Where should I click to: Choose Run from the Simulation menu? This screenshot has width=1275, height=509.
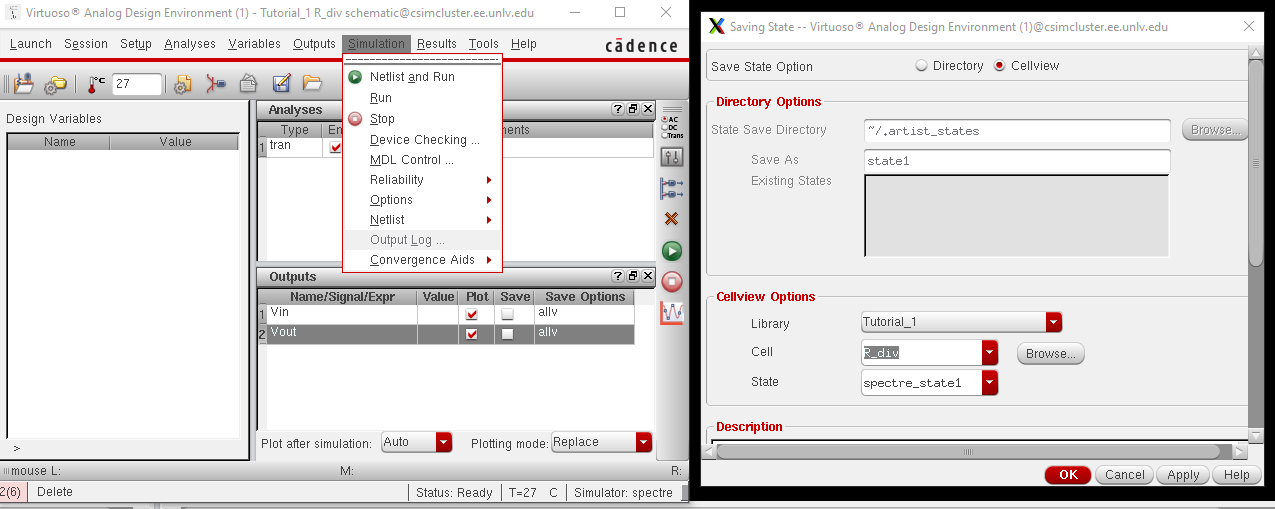coord(422,98)
